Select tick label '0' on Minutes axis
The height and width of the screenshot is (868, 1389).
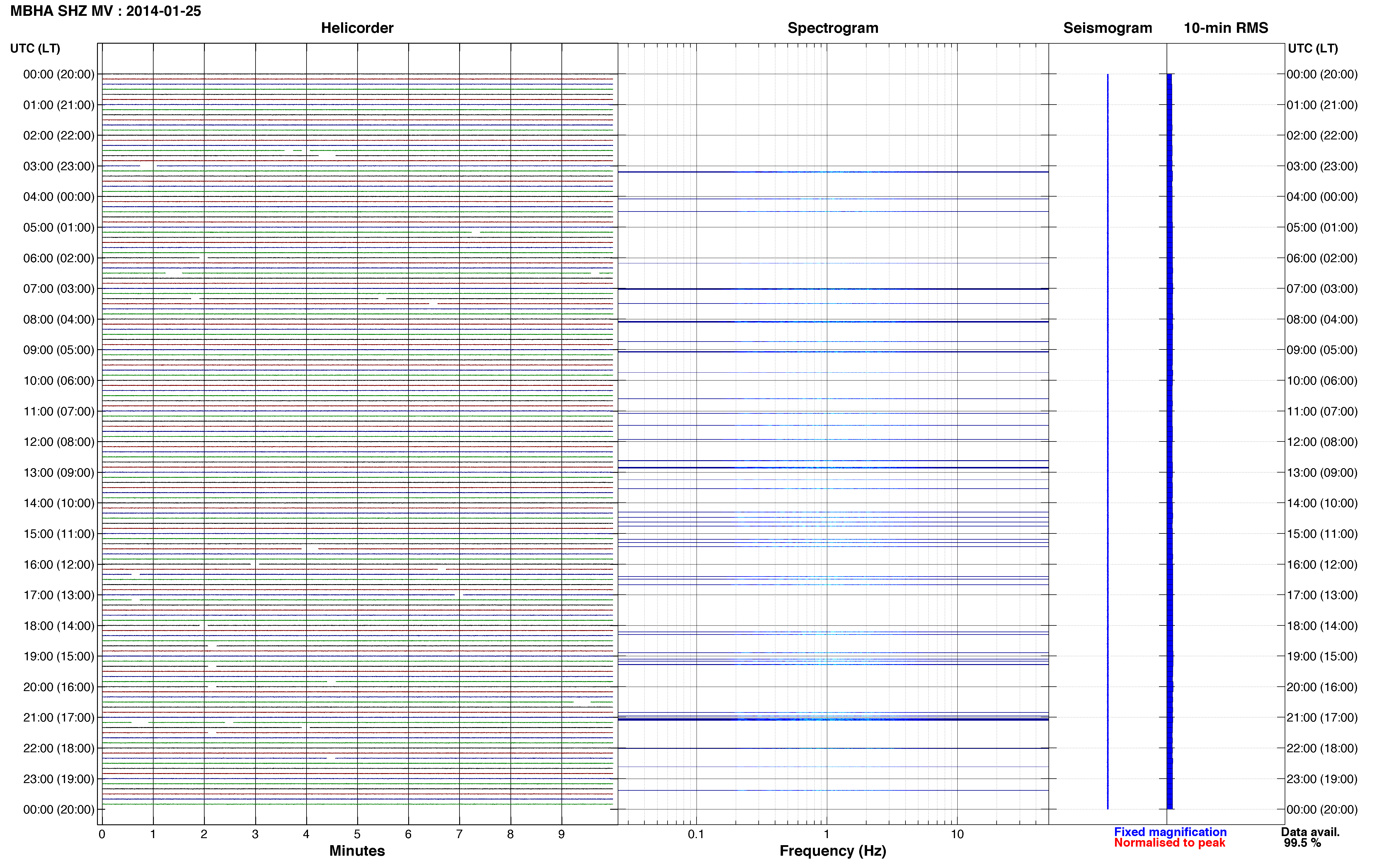pyautogui.click(x=102, y=834)
